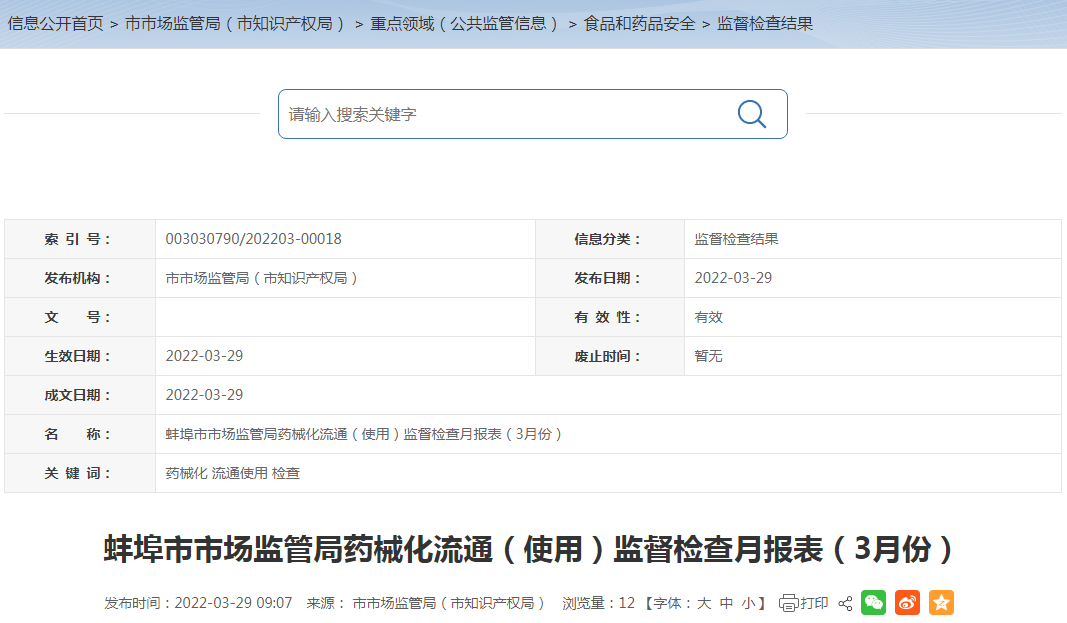Open 重点领域（公共监管信息） breadcrumb
This screenshot has height=623, width=1067.
465,24
